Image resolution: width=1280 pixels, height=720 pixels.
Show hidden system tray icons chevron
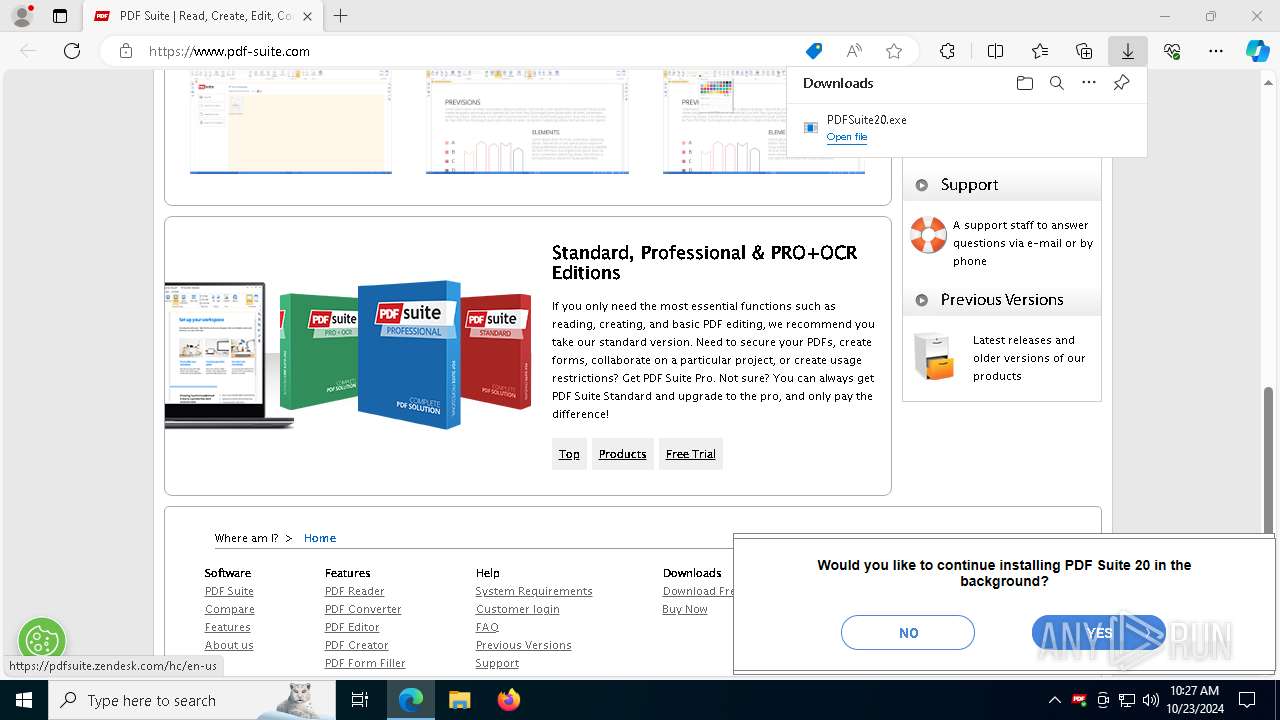[1054, 700]
